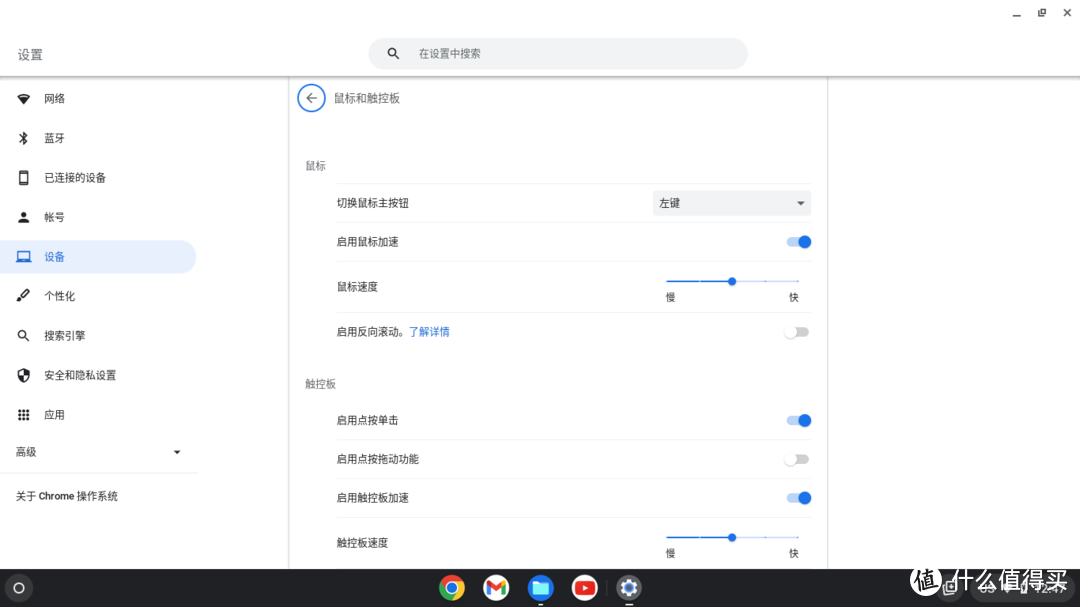Adjust the 鼠标速度 slider
This screenshot has width=1080, height=607.
(x=731, y=281)
